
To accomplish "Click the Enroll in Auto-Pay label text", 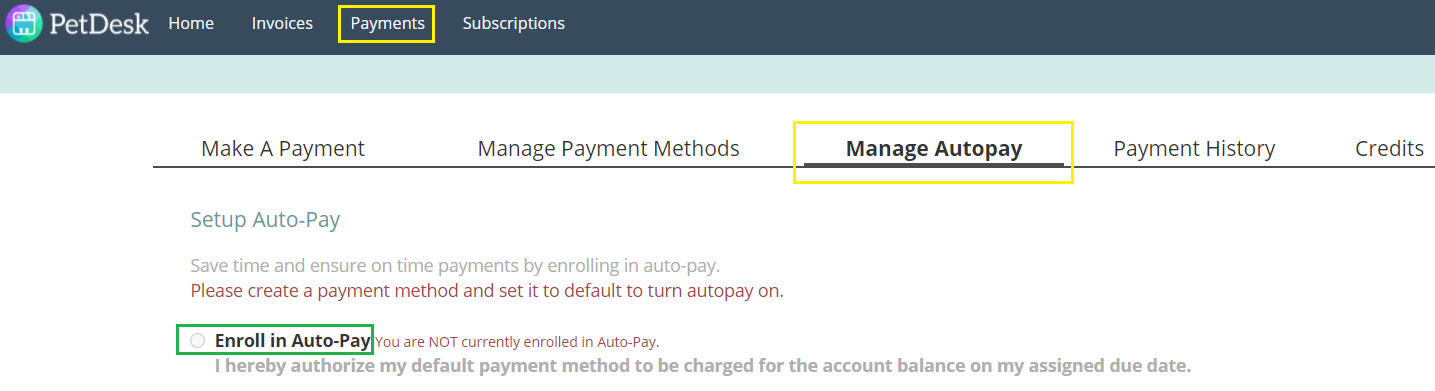I will pos(293,341).
